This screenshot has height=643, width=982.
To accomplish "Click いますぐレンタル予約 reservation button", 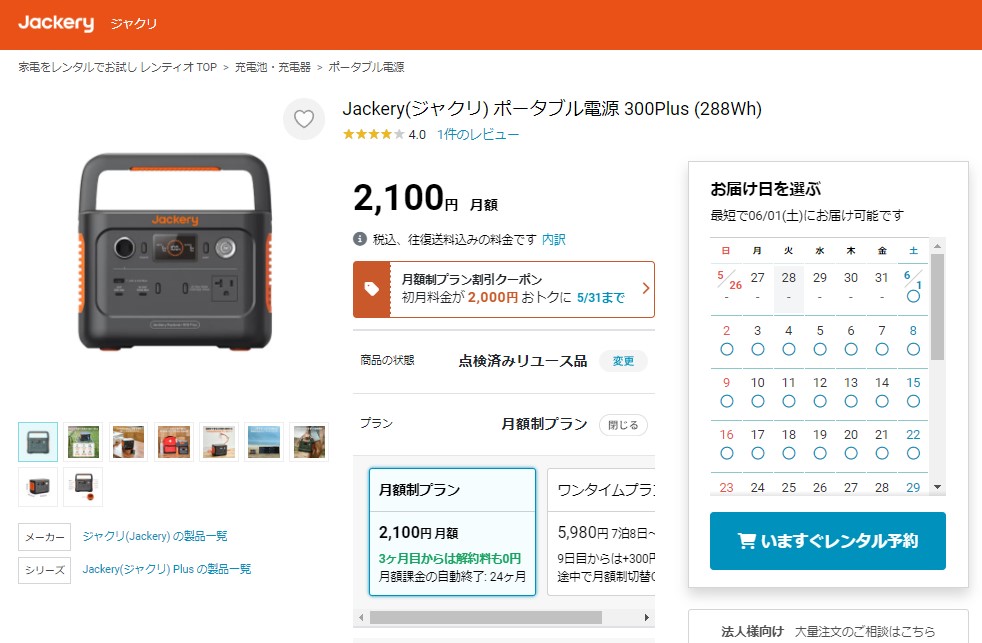I will pyautogui.click(x=827, y=541).
